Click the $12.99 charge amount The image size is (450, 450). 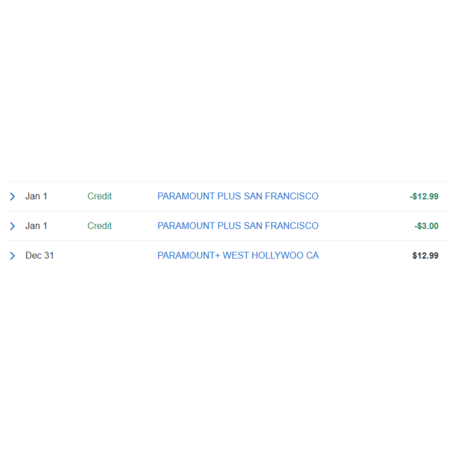tap(425, 256)
